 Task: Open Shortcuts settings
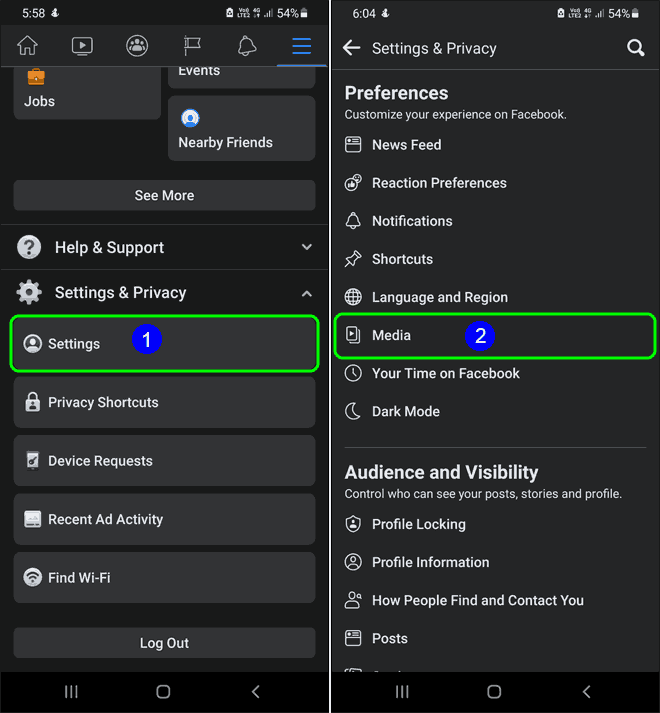coord(495,259)
